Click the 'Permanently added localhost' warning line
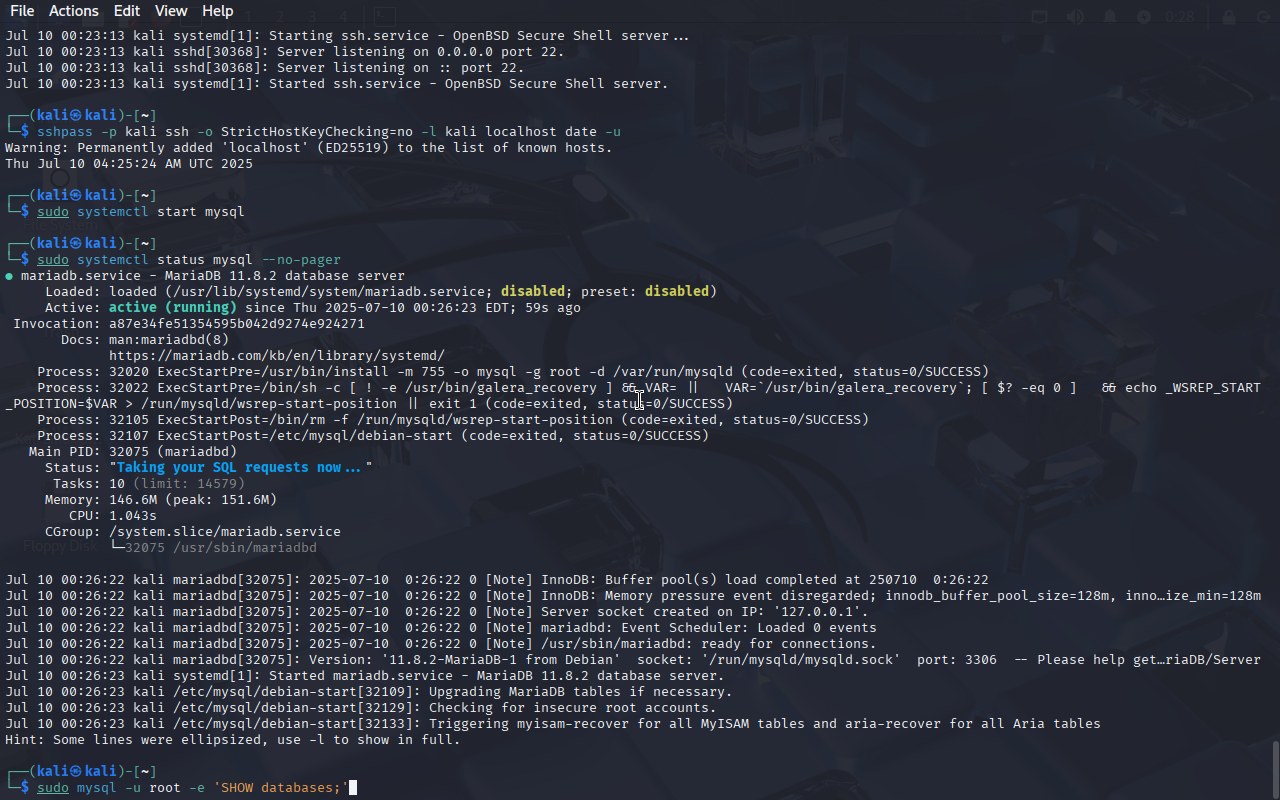 [x=309, y=148]
